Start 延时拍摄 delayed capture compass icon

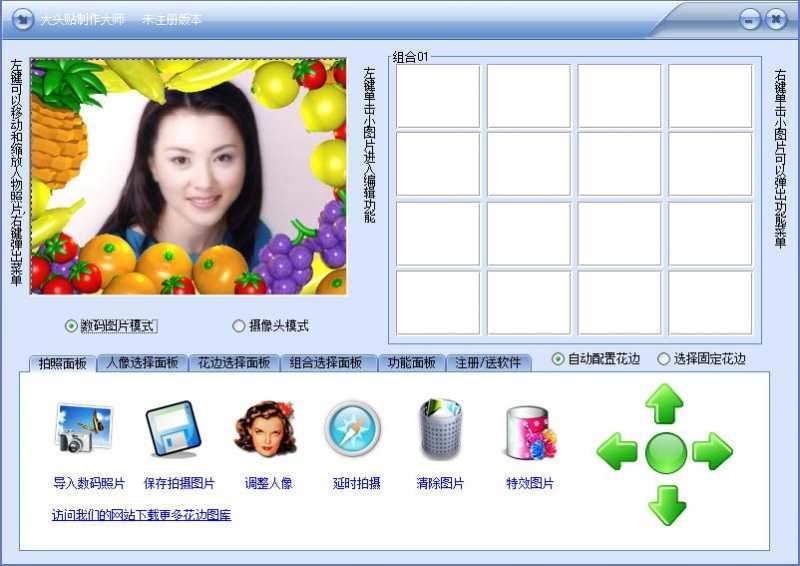tap(354, 429)
